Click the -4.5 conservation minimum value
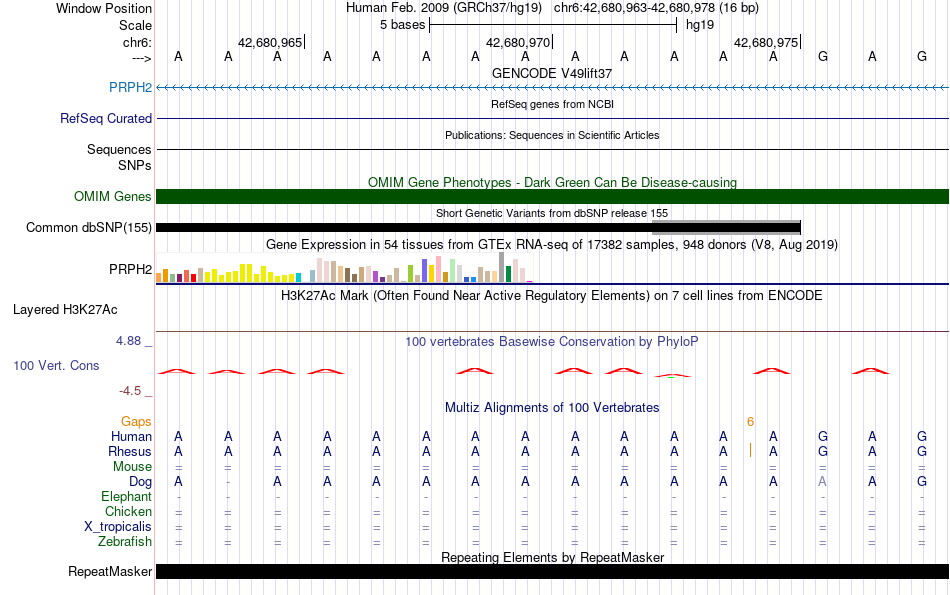The image size is (950, 595). click(130, 391)
